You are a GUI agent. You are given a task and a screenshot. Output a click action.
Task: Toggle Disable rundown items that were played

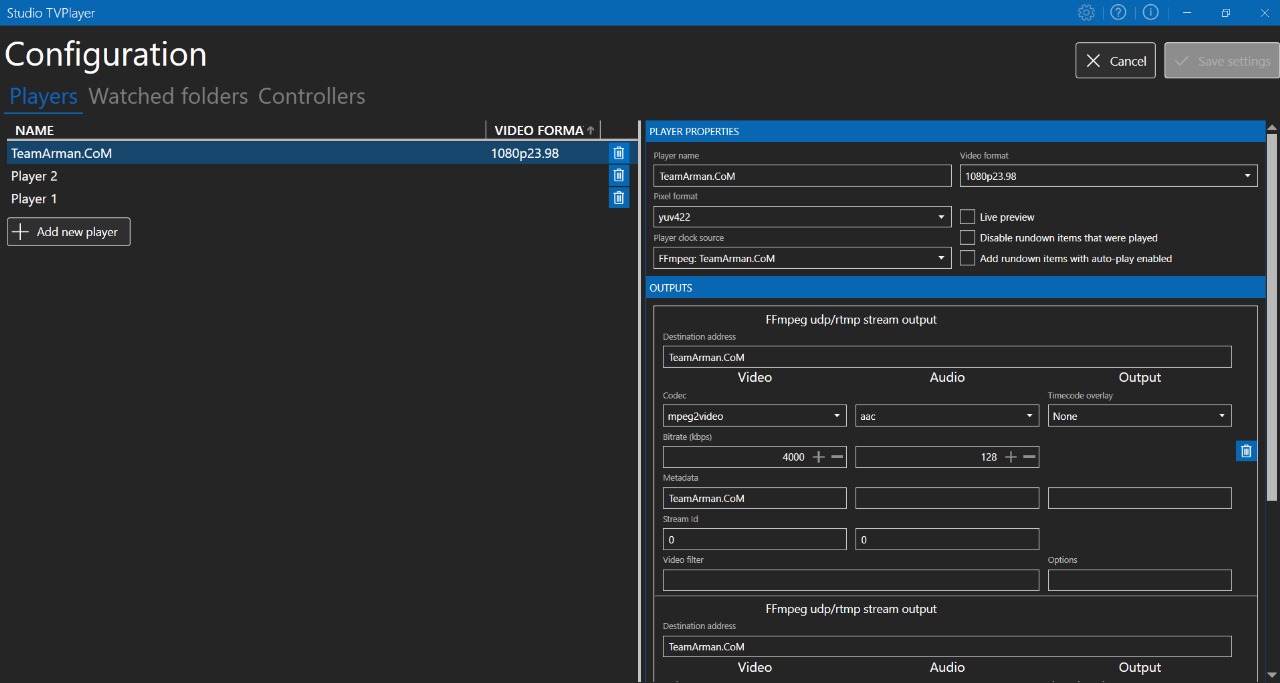(967, 238)
